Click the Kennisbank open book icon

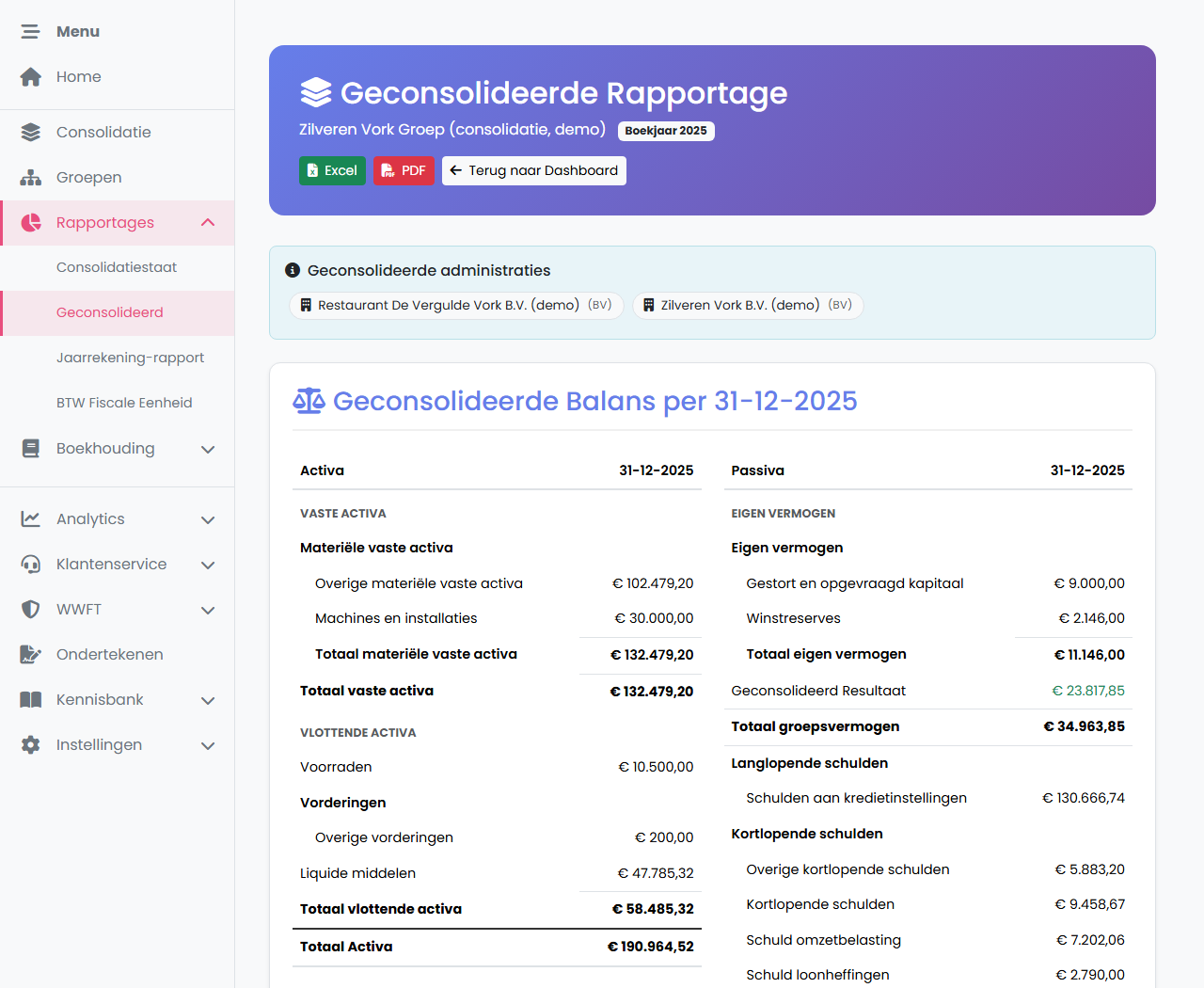pyautogui.click(x=31, y=700)
